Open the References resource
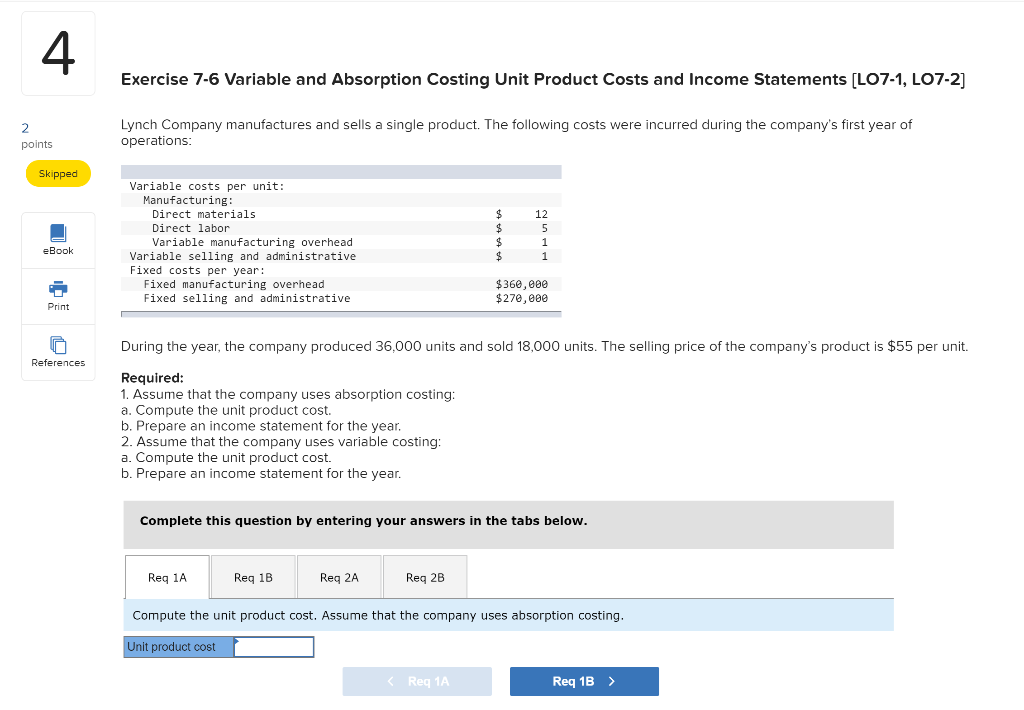The image size is (1024, 710). pos(57,352)
